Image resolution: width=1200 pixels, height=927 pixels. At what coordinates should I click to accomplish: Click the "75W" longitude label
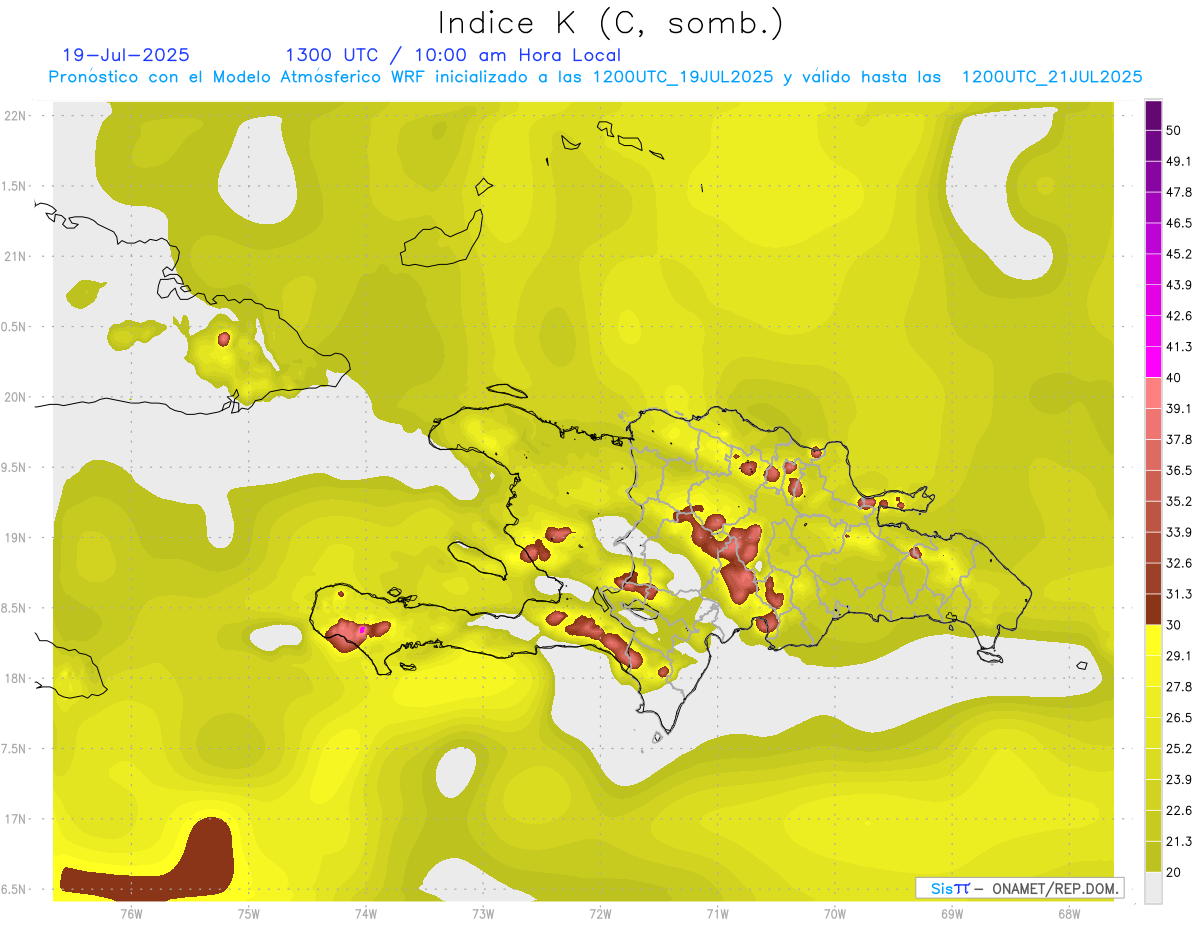(x=249, y=913)
